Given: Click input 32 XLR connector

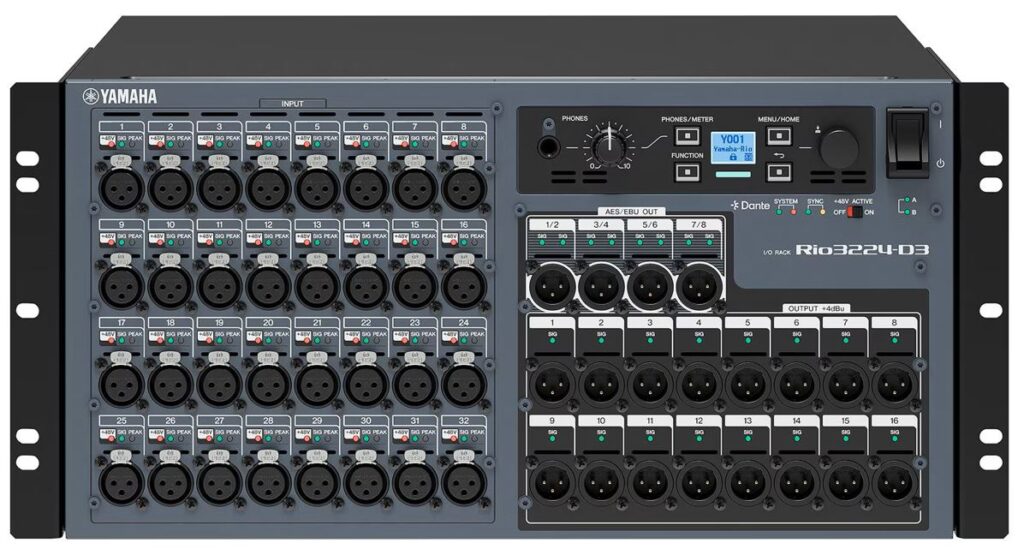Looking at the screenshot, I should pyautogui.click(x=464, y=482).
